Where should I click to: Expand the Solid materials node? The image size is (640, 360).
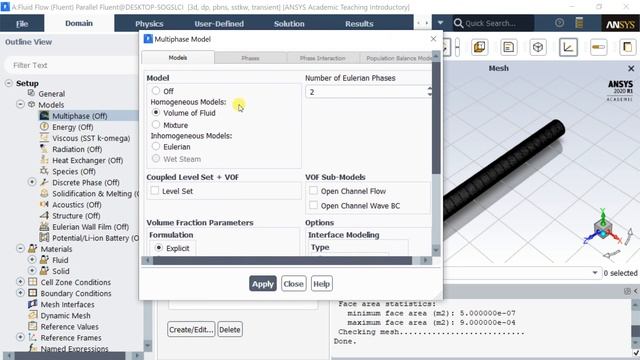(x=32, y=271)
